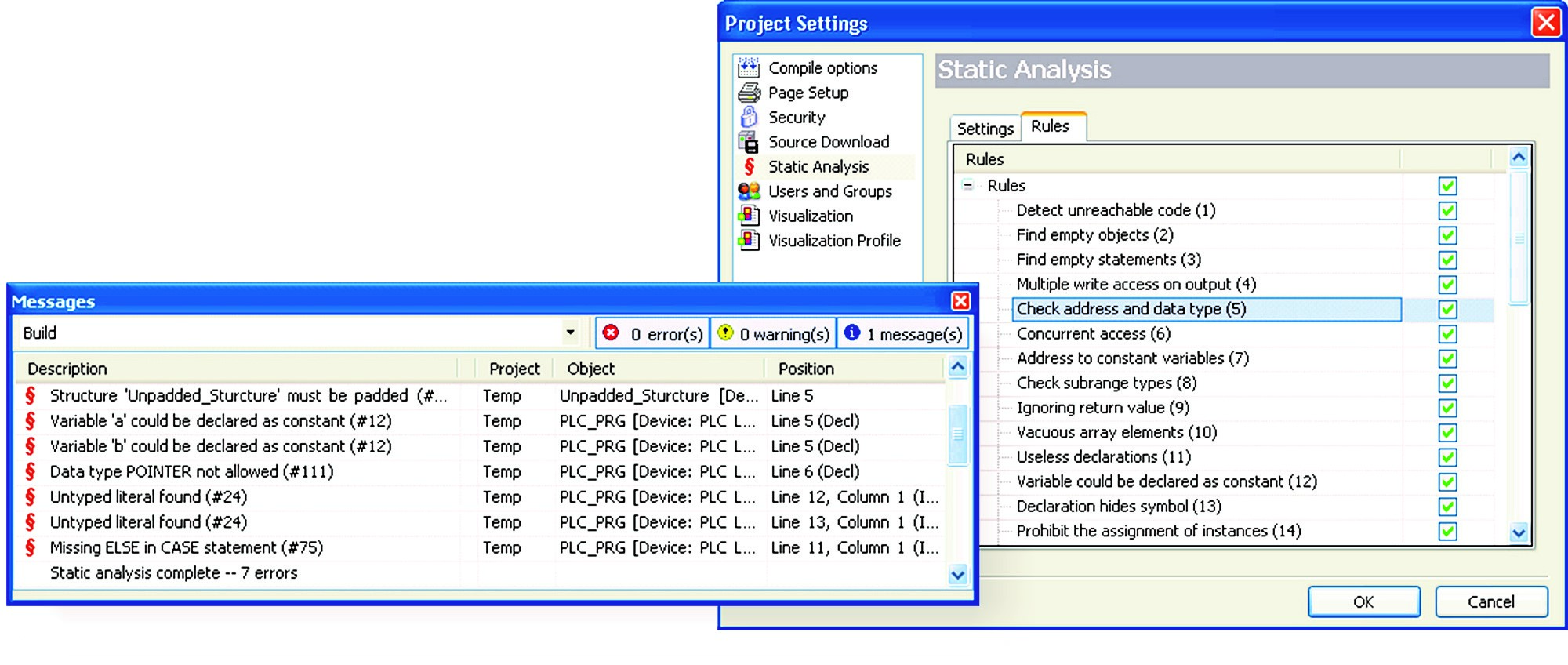Uncheck Find empty objects (2) rule
The width and height of the screenshot is (1568, 665).
click(x=1447, y=235)
